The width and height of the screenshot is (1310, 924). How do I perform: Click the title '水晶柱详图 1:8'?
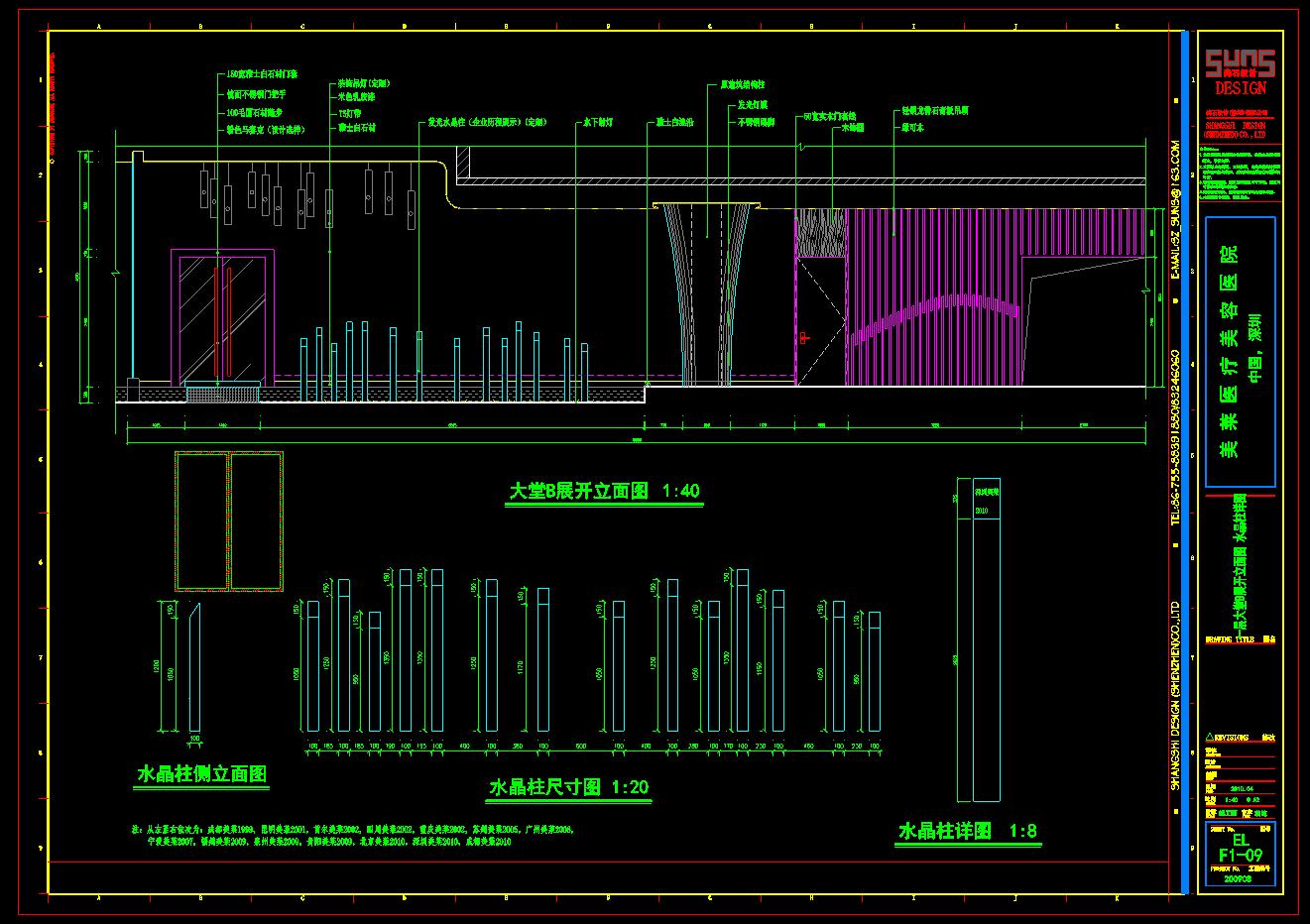point(968,831)
